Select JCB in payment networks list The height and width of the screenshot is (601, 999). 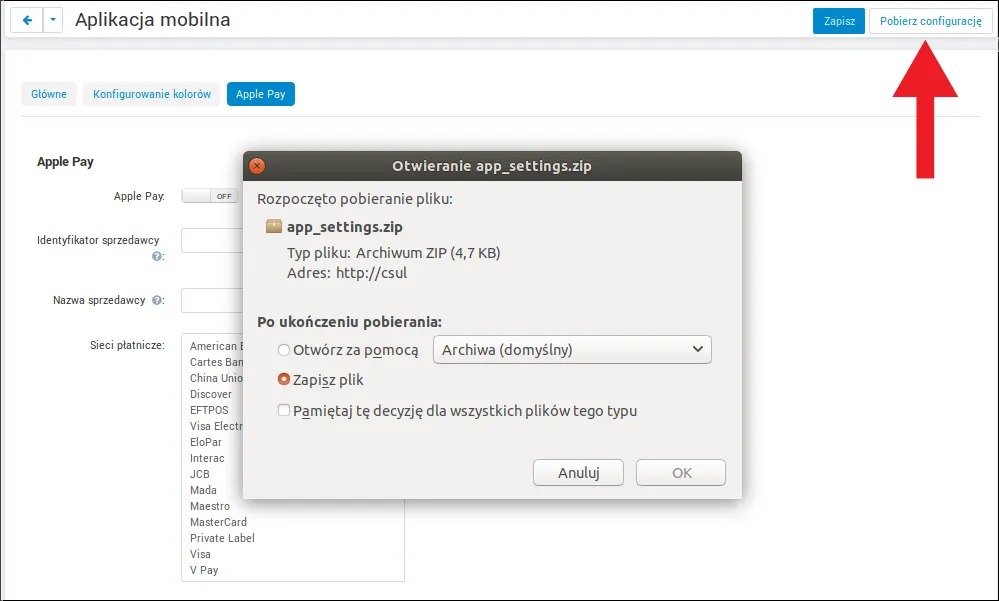click(199, 474)
